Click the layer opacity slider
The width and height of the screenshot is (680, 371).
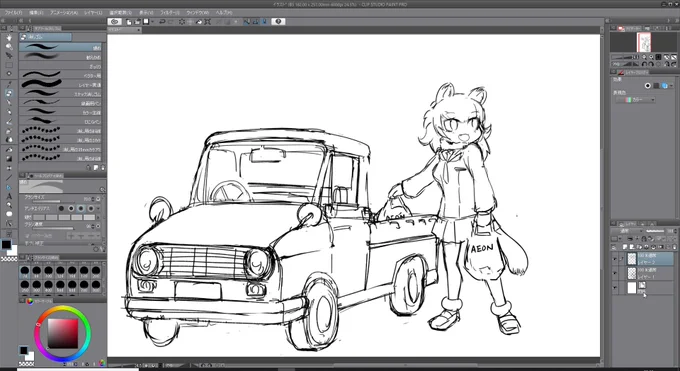654,231
